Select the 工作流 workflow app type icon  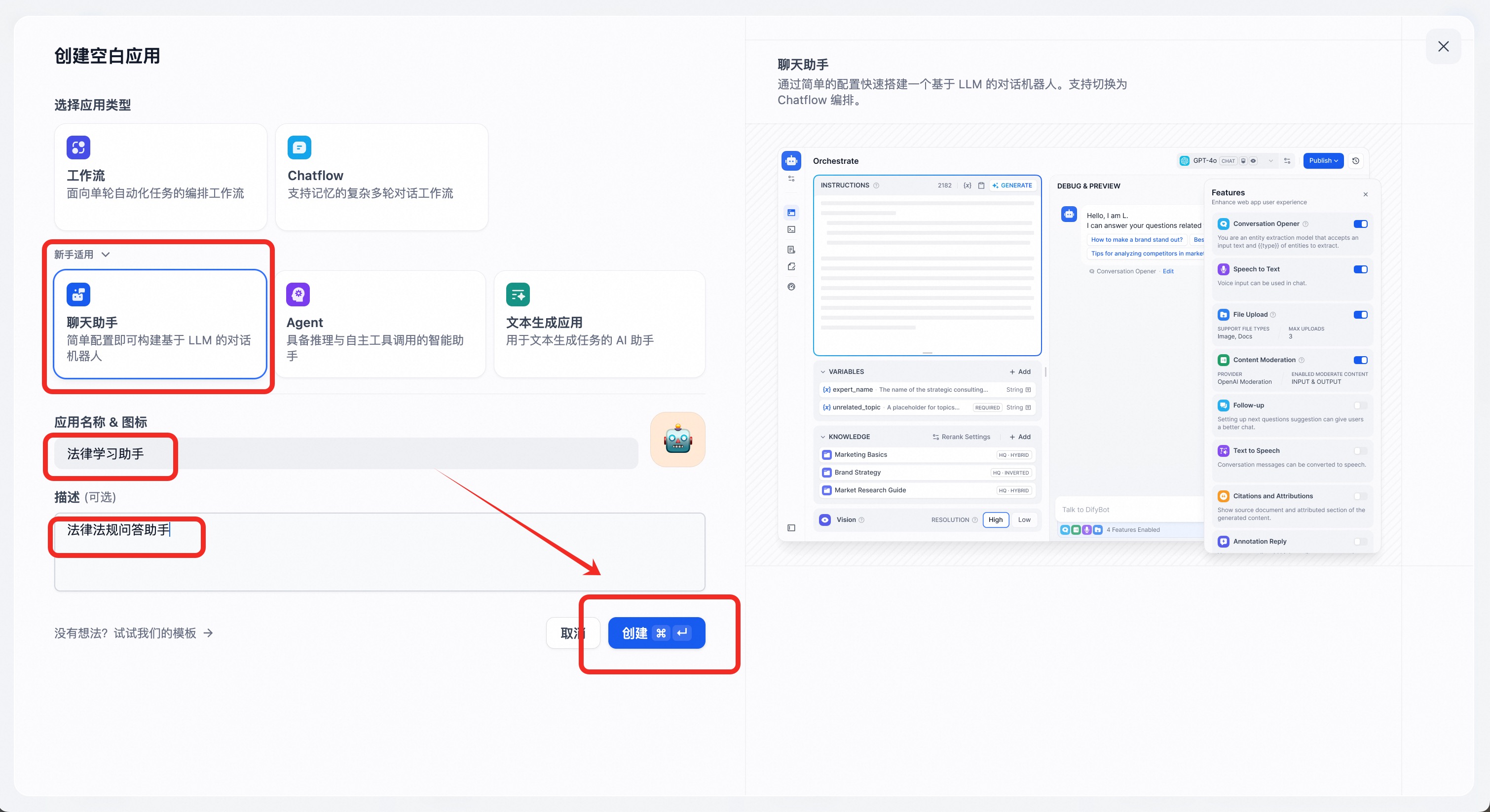(78, 148)
